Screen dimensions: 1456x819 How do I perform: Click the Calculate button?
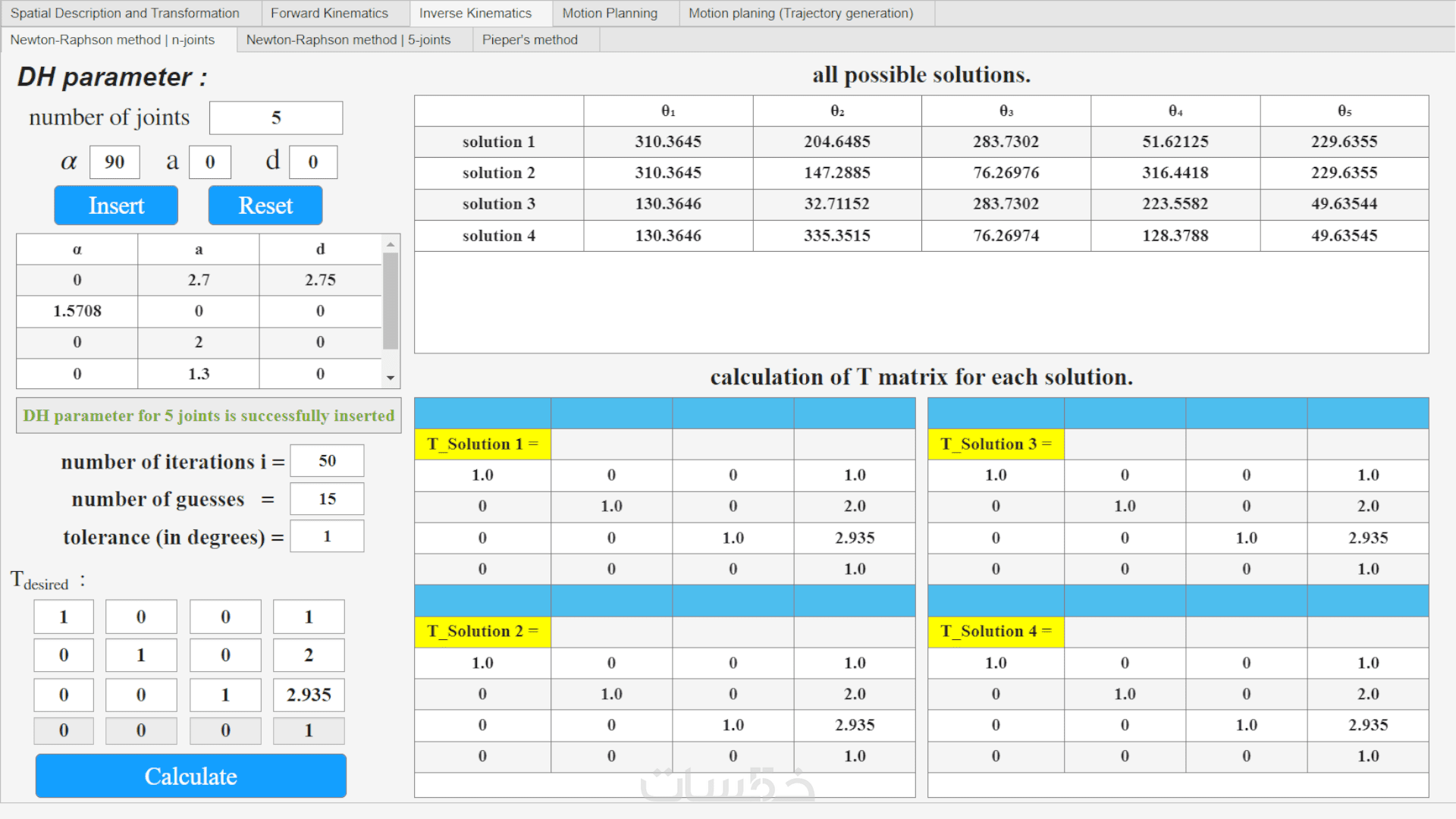[191, 776]
